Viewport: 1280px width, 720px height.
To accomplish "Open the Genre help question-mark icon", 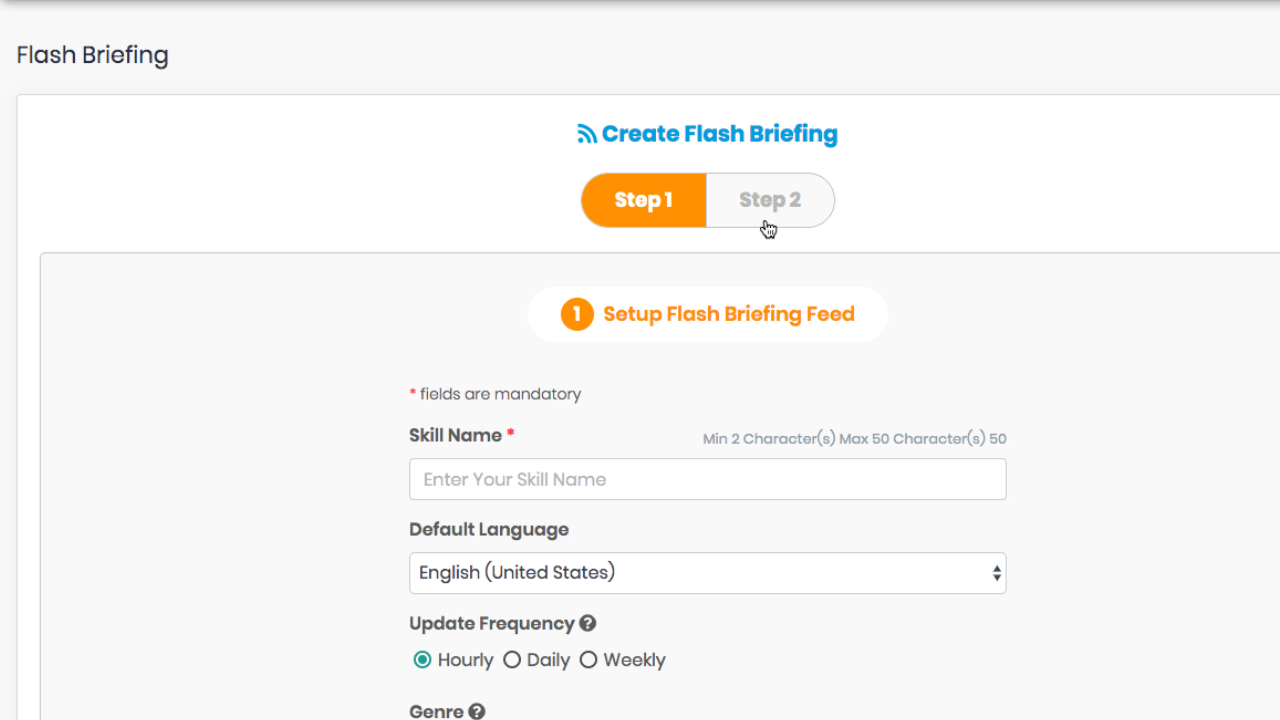I will click(x=477, y=711).
